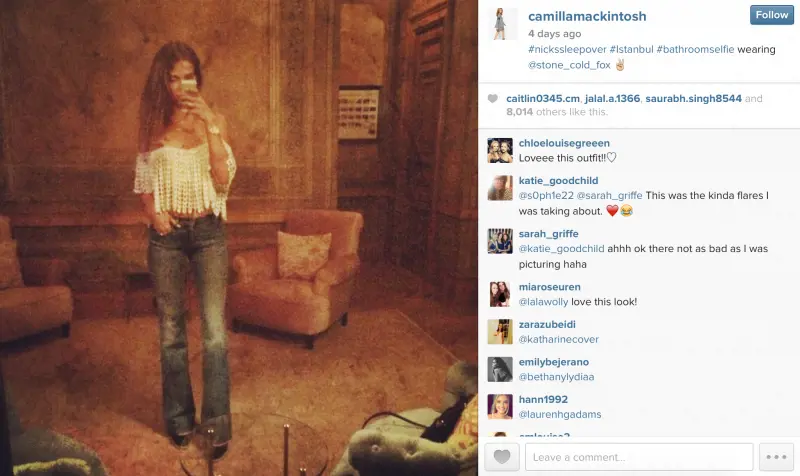The width and height of the screenshot is (800, 476).
Task: Click katie_goodchild's avatar thumbnail
Action: (x=500, y=188)
